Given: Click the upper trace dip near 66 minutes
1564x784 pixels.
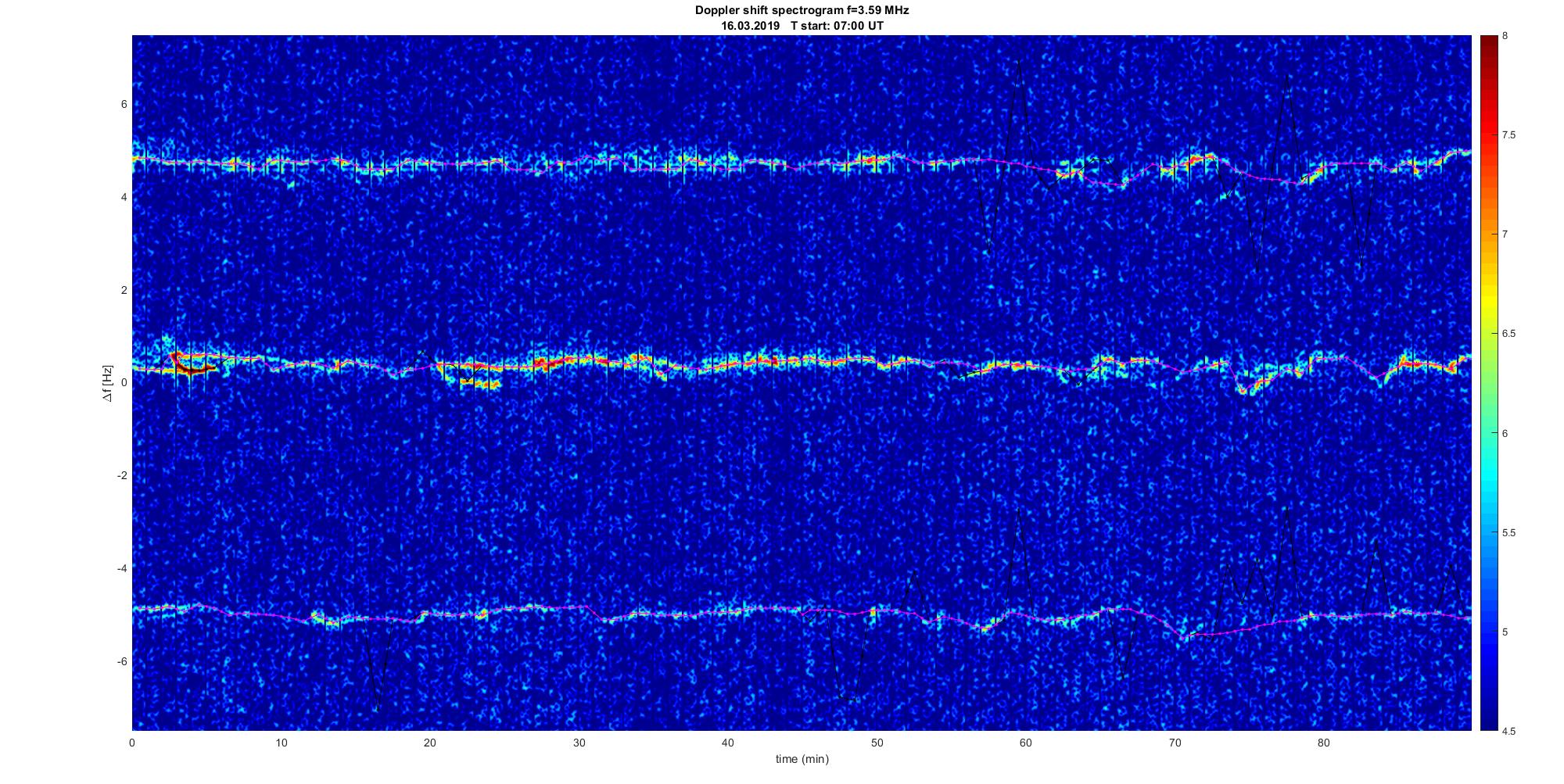Looking at the screenshot, I should 1120,184.
